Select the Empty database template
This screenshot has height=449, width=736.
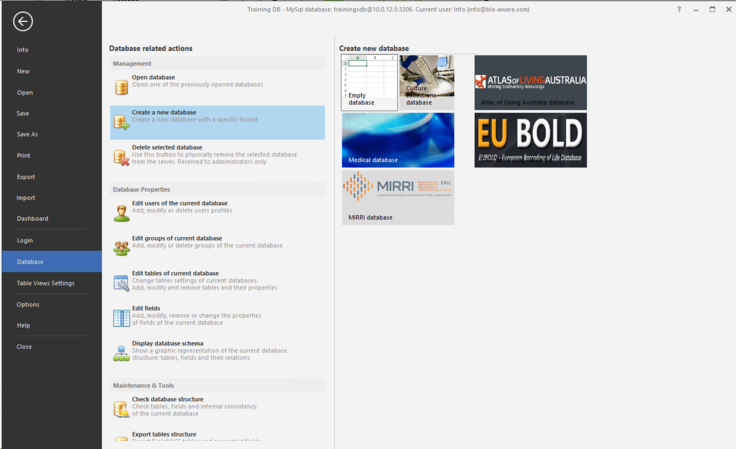tap(369, 83)
